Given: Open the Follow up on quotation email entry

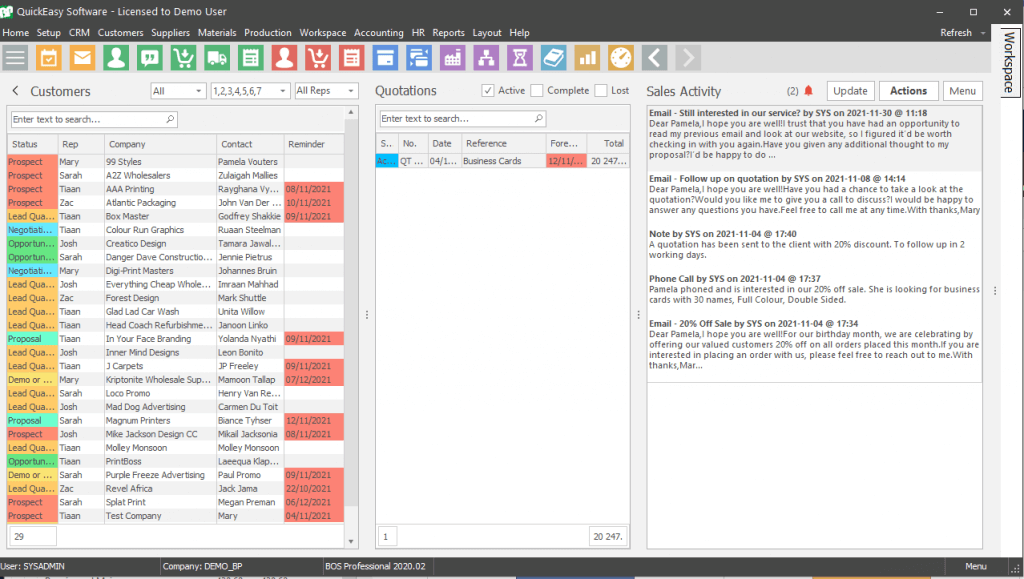Looking at the screenshot, I should tap(814, 194).
